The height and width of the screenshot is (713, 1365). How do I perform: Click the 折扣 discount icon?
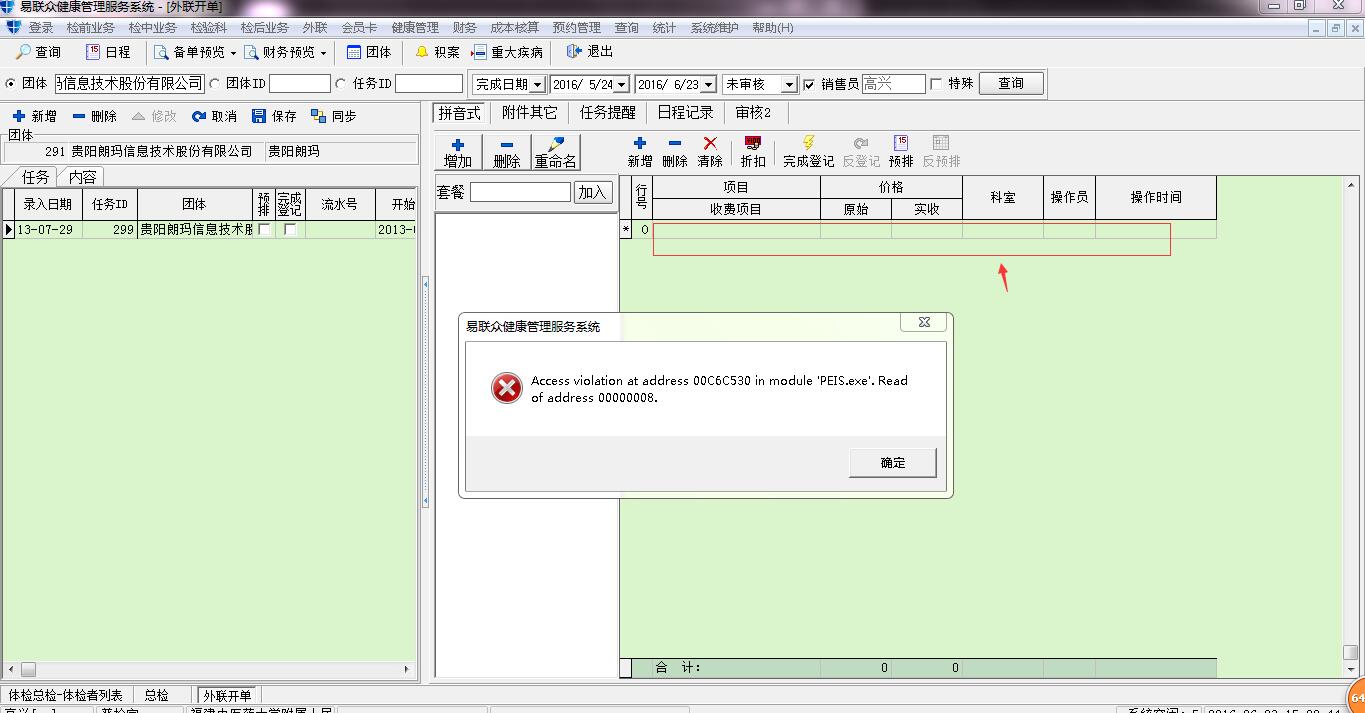(x=753, y=144)
